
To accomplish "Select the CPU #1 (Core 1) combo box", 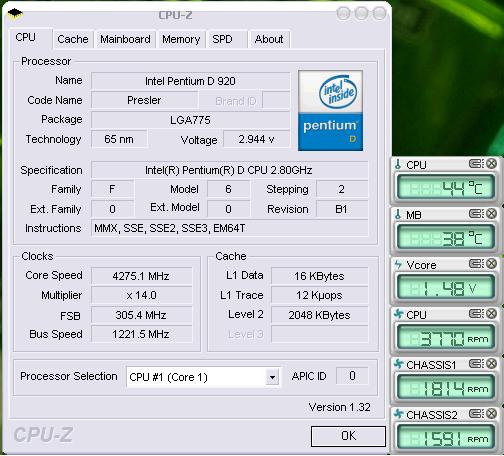I will click(203, 377).
